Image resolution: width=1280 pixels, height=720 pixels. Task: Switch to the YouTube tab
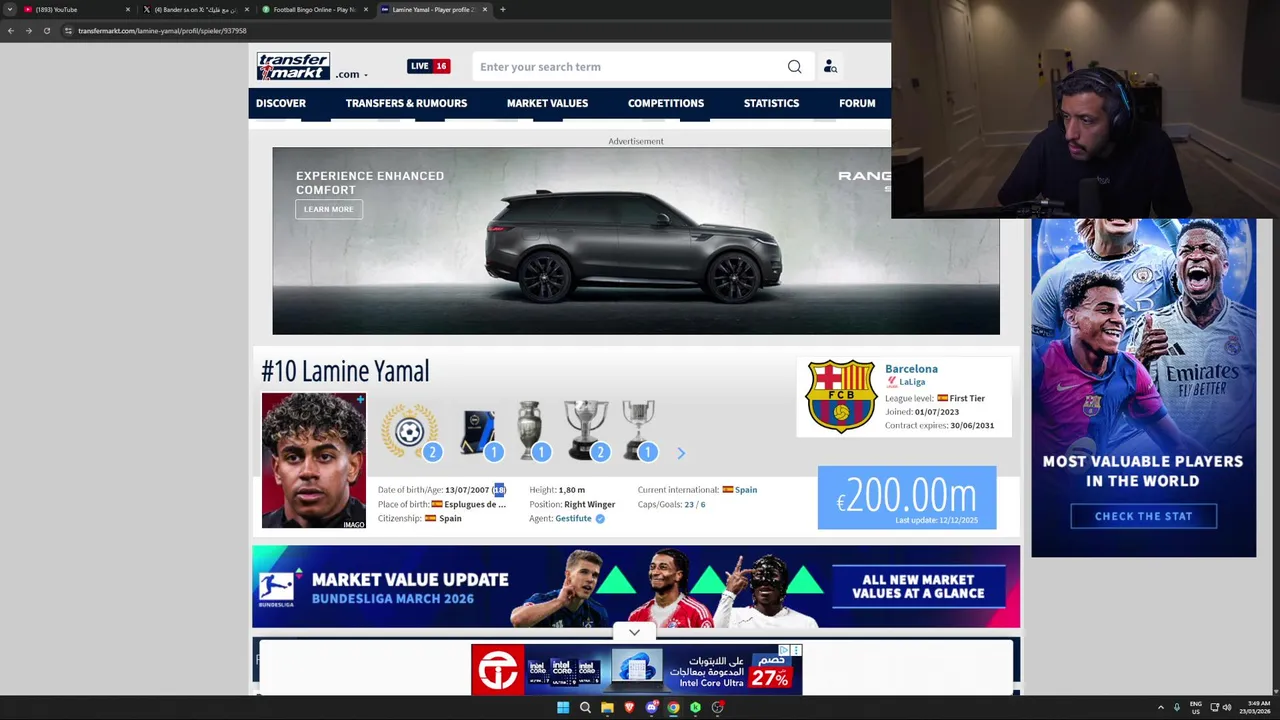[75, 9]
